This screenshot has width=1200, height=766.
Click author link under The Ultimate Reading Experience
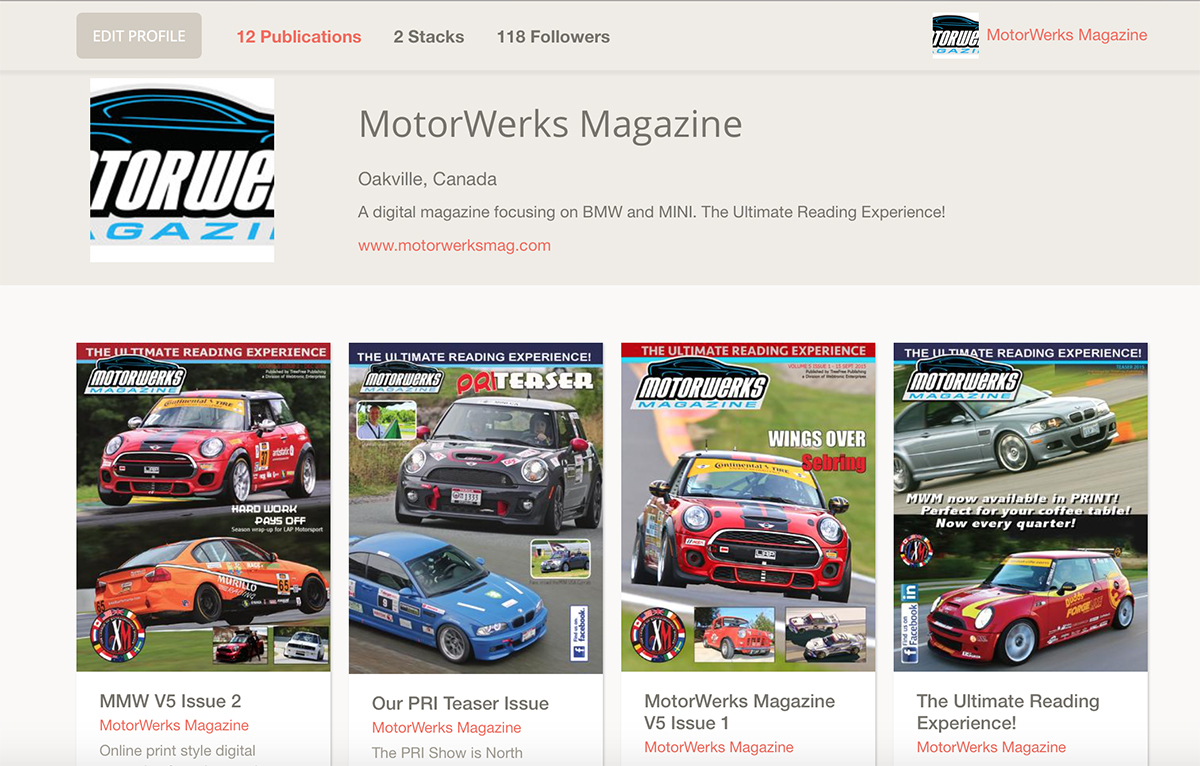[x=991, y=747]
